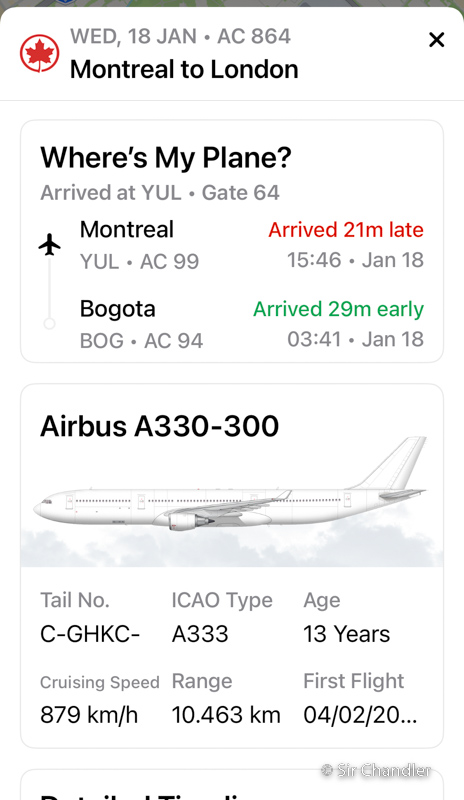Image resolution: width=464 pixels, height=800 pixels.
Task: Tap the Air Canada maple leaf logo
Action: pos(39,54)
